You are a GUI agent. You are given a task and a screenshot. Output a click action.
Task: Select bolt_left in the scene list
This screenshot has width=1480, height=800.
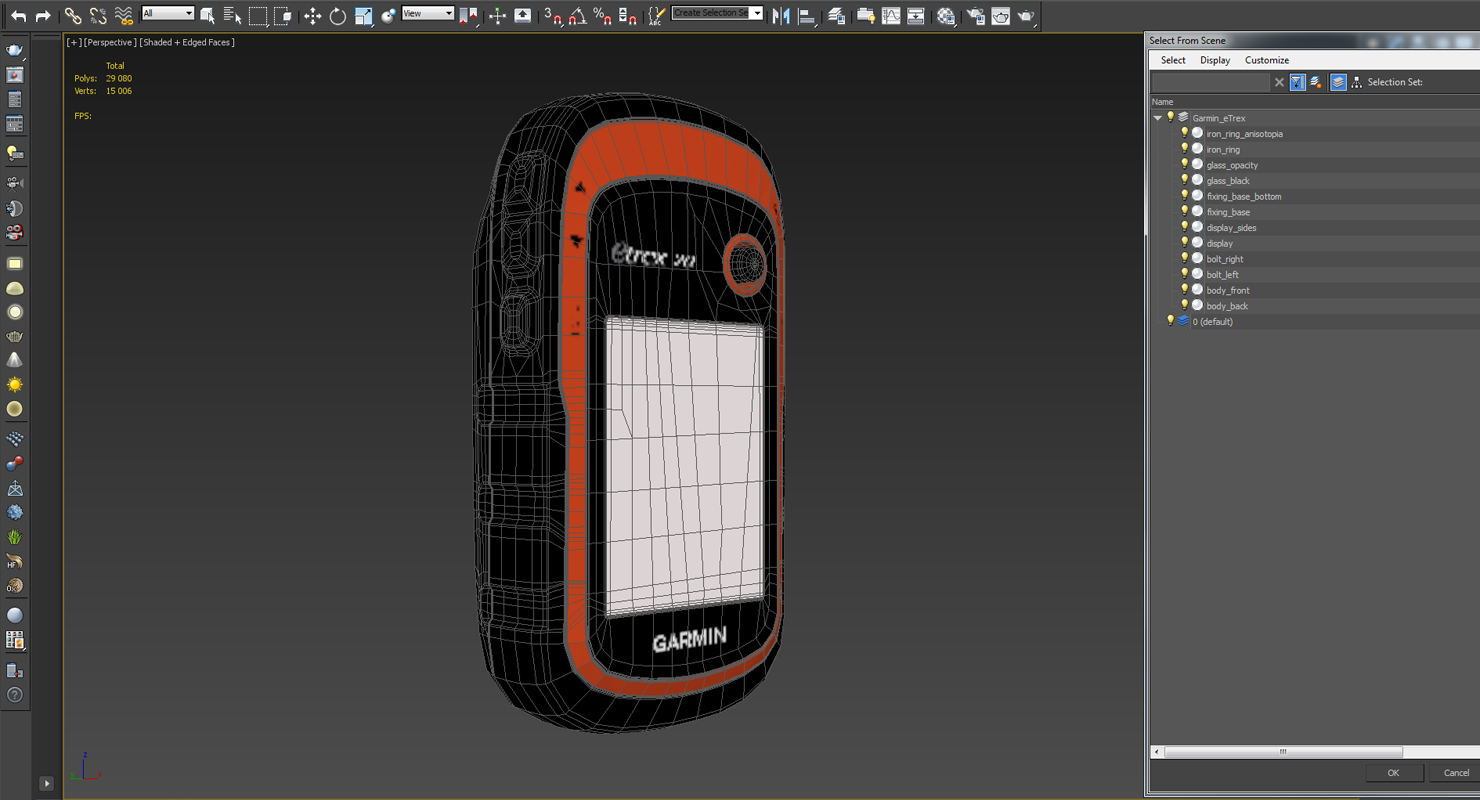pyautogui.click(x=1222, y=275)
